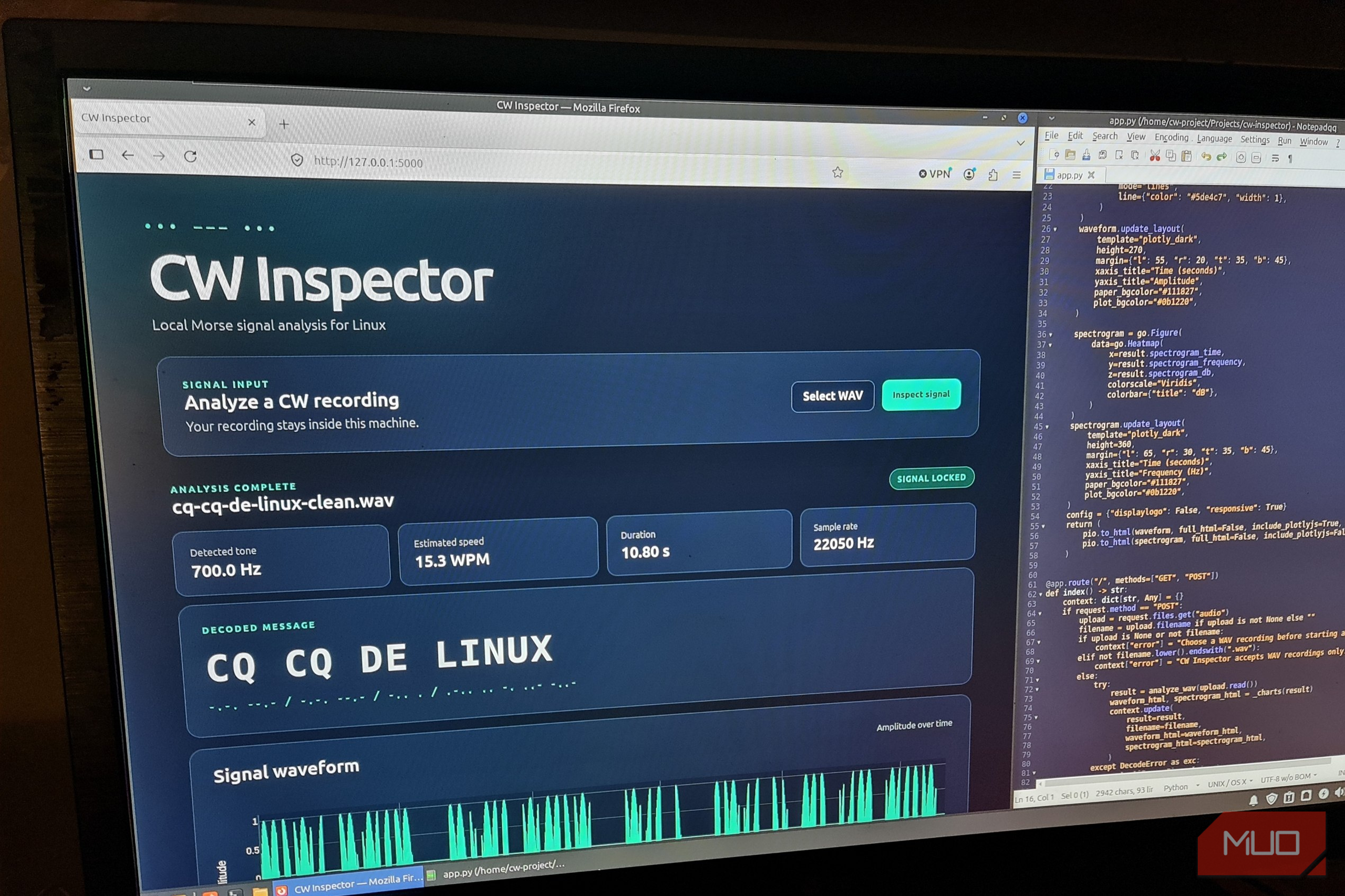Click the tracking protection shield in address bar
This screenshot has height=896, width=1345.
[297, 160]
